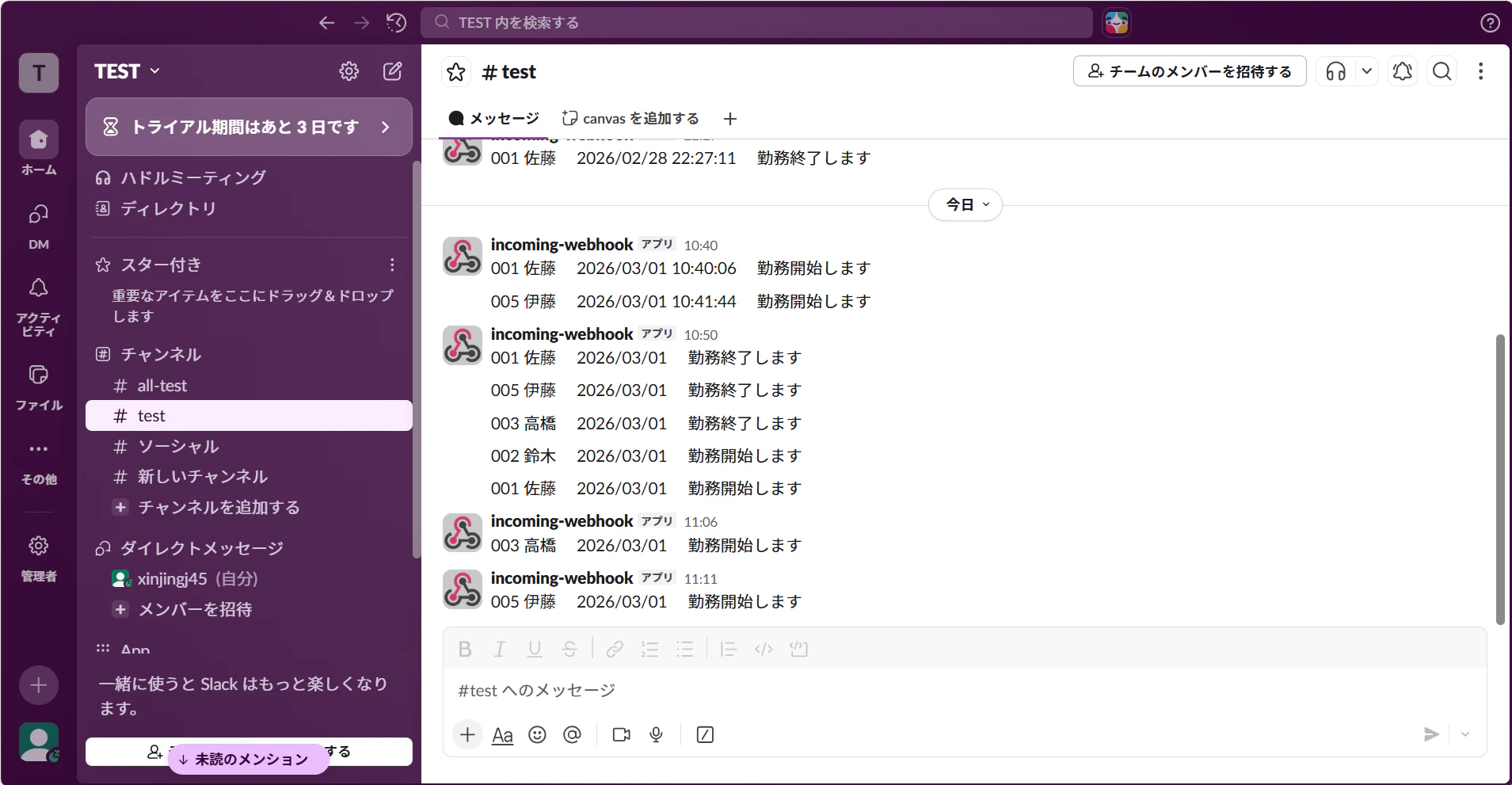The image size is (1512, 785).
Task: Select the 'canvas を追加する' tab
Action: pyautogui.click(x=630, y=119)
